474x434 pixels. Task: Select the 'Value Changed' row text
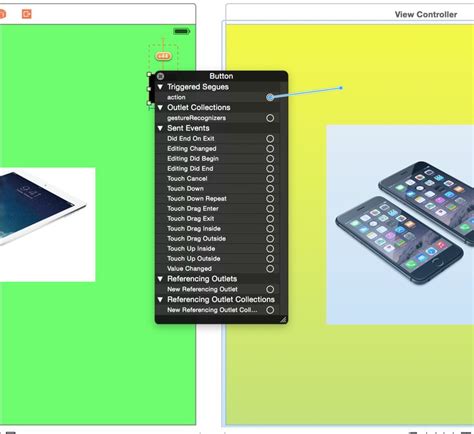pyautogui.click(x=189, y=269)
